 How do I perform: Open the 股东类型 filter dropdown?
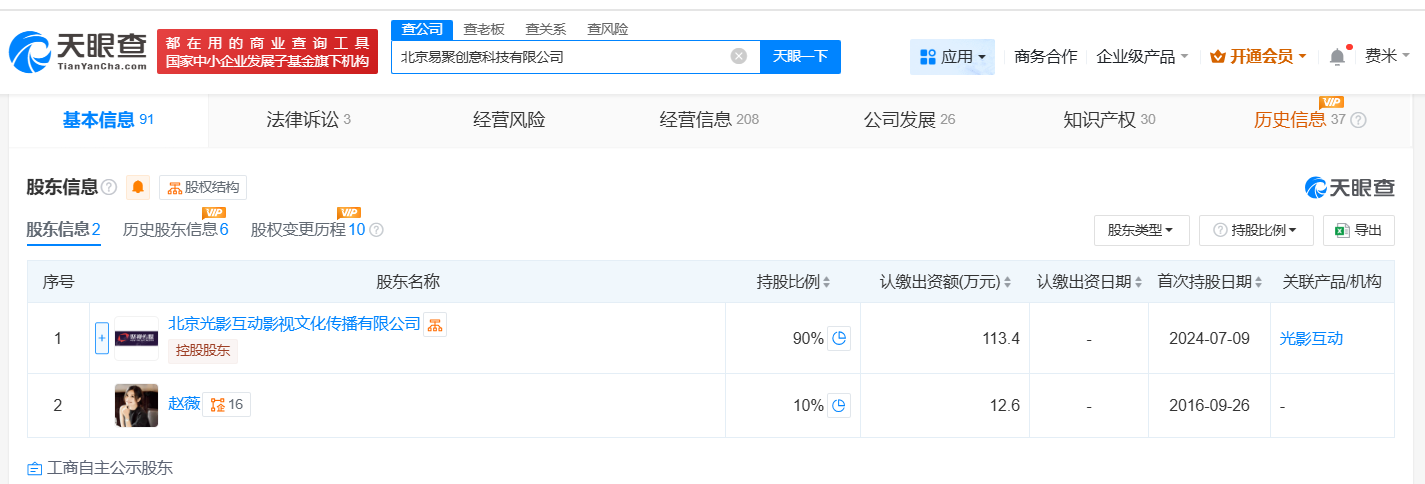click(1141, 230)
